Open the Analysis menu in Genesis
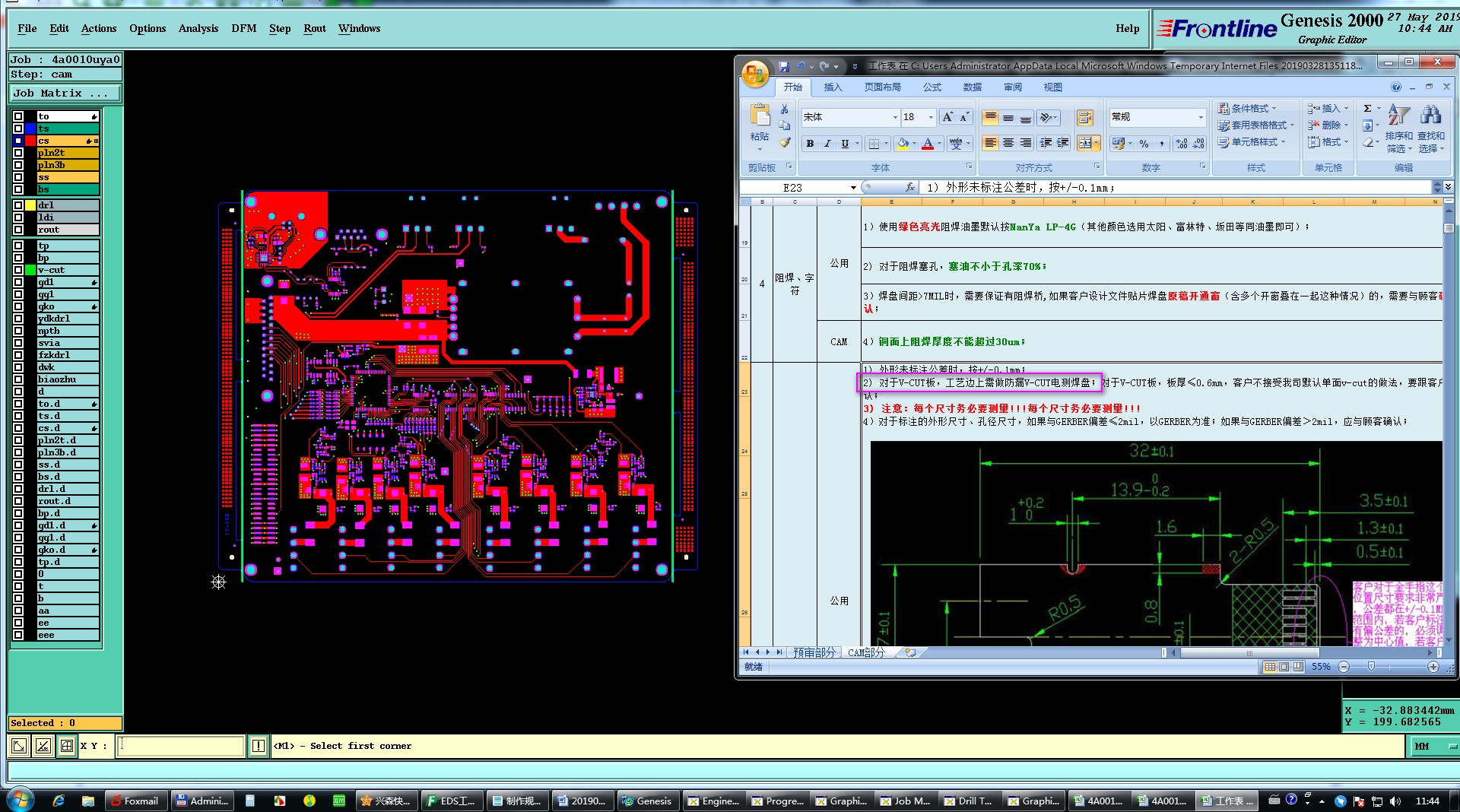1460x812 pixels. [x=198, y=29]
